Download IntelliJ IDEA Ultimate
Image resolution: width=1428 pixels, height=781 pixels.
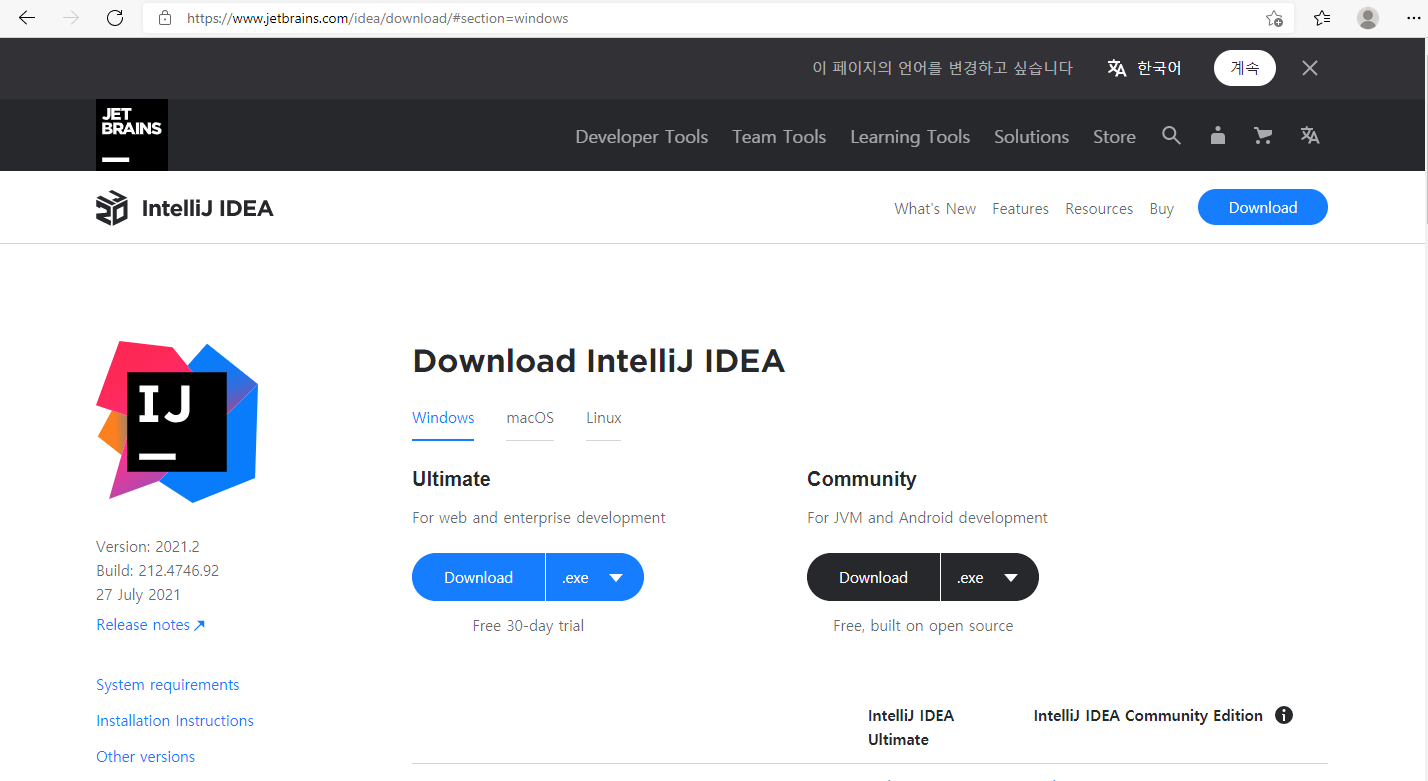478,577
